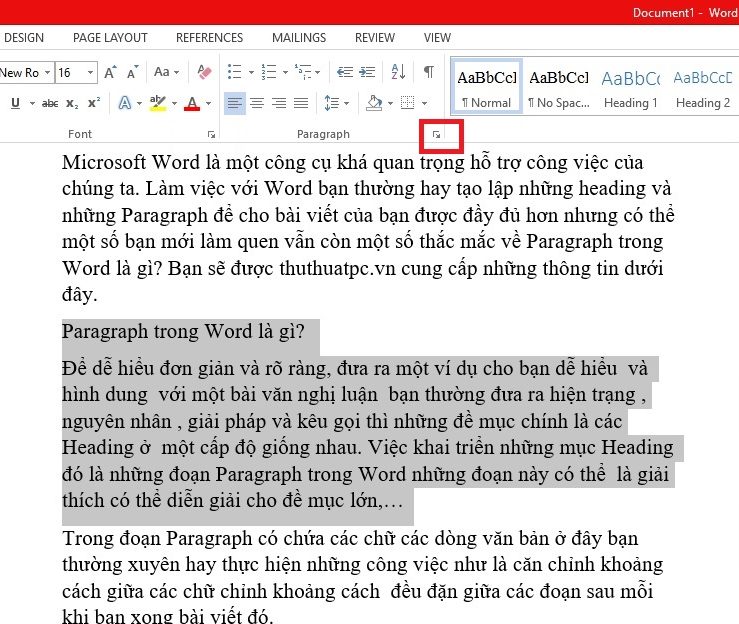Toggle Superscript formatting

[94, 103]
